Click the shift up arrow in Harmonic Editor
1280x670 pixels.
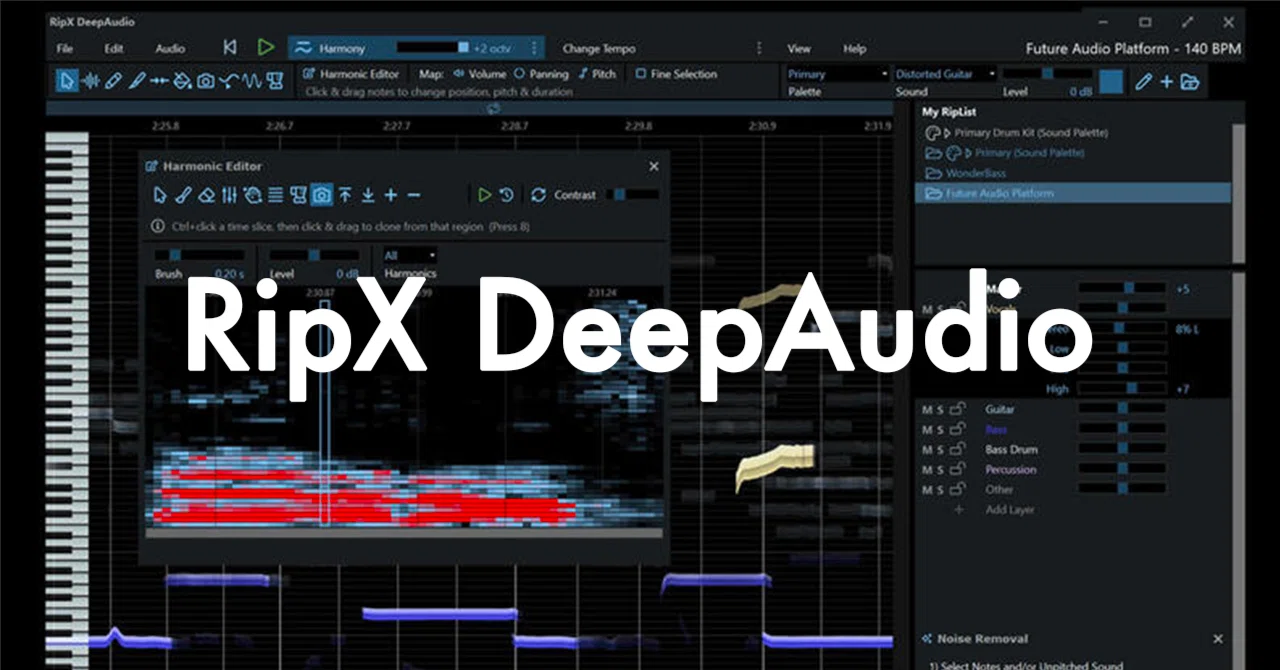(345, 195)
